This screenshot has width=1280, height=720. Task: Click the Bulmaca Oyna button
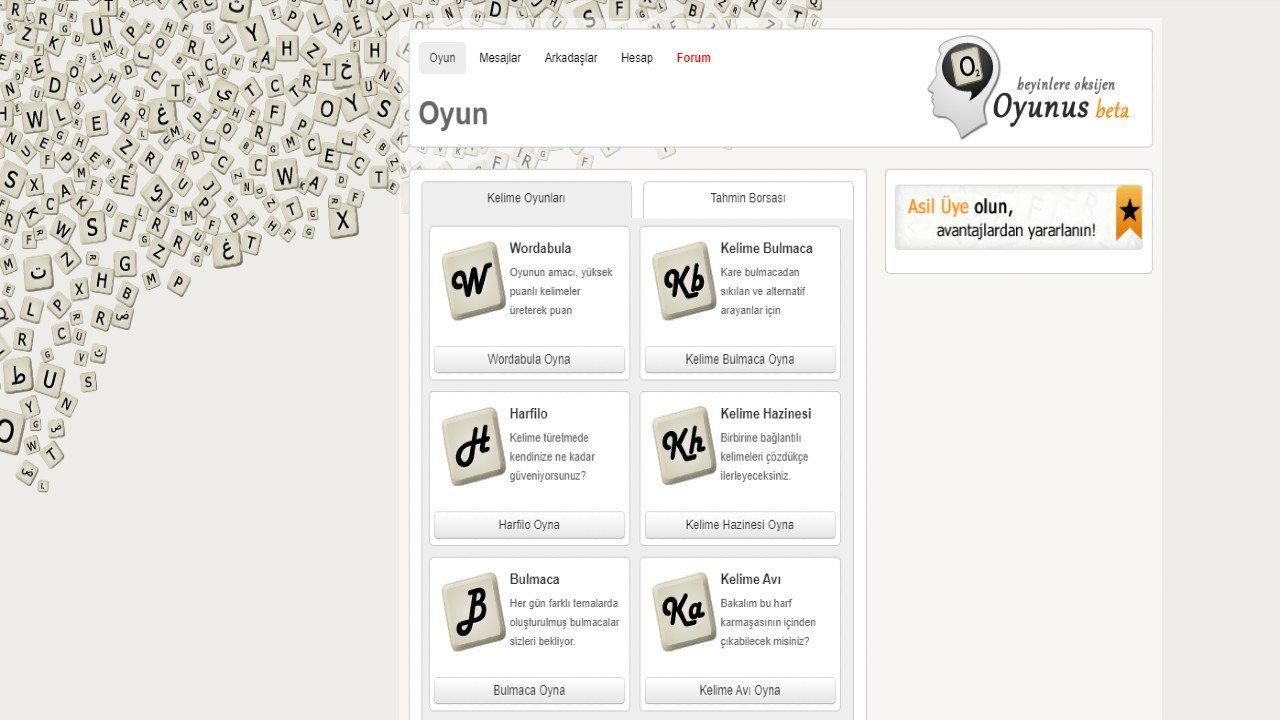click(x=529, y=690)
